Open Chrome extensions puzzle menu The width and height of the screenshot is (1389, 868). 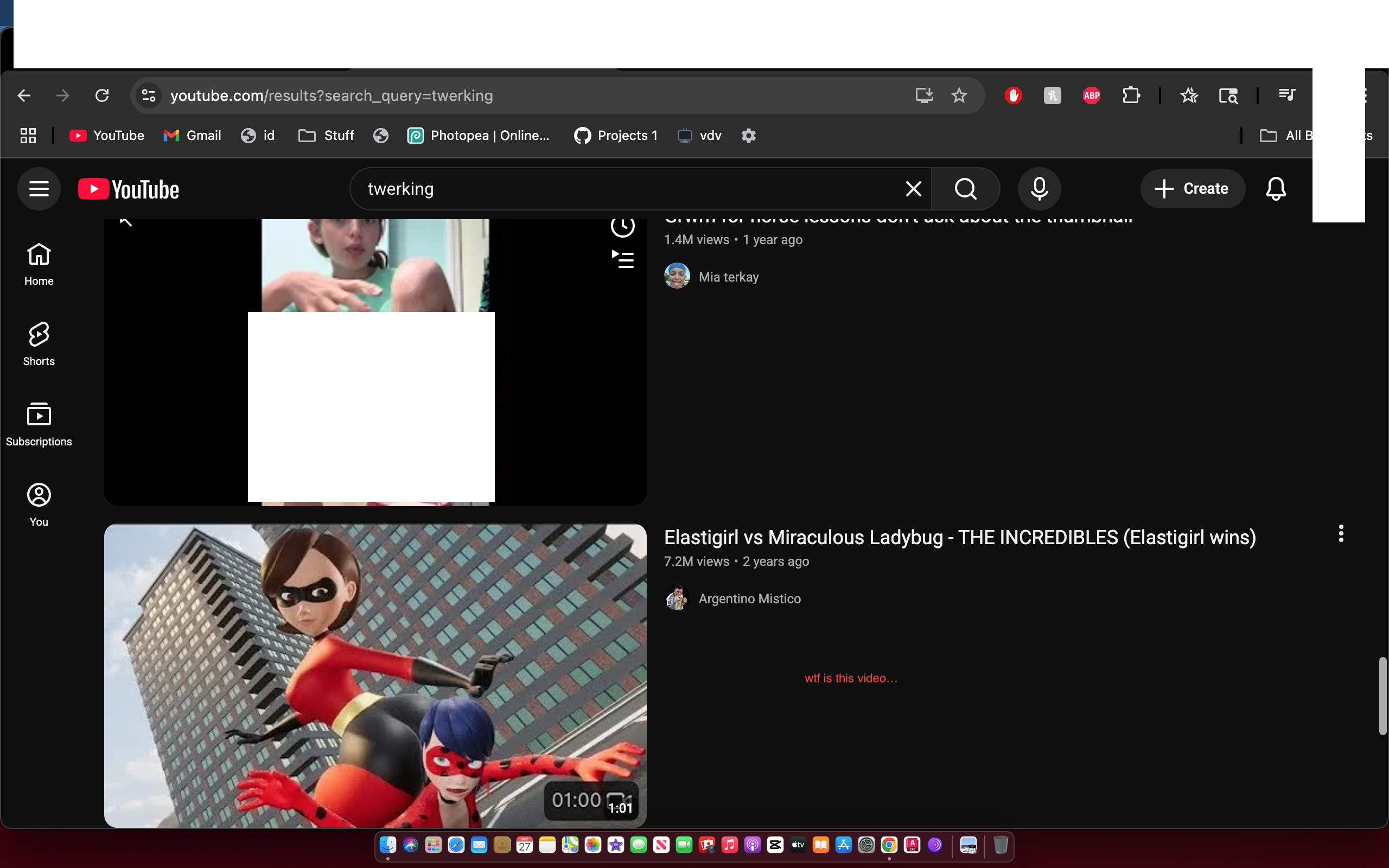(1131, 95)
